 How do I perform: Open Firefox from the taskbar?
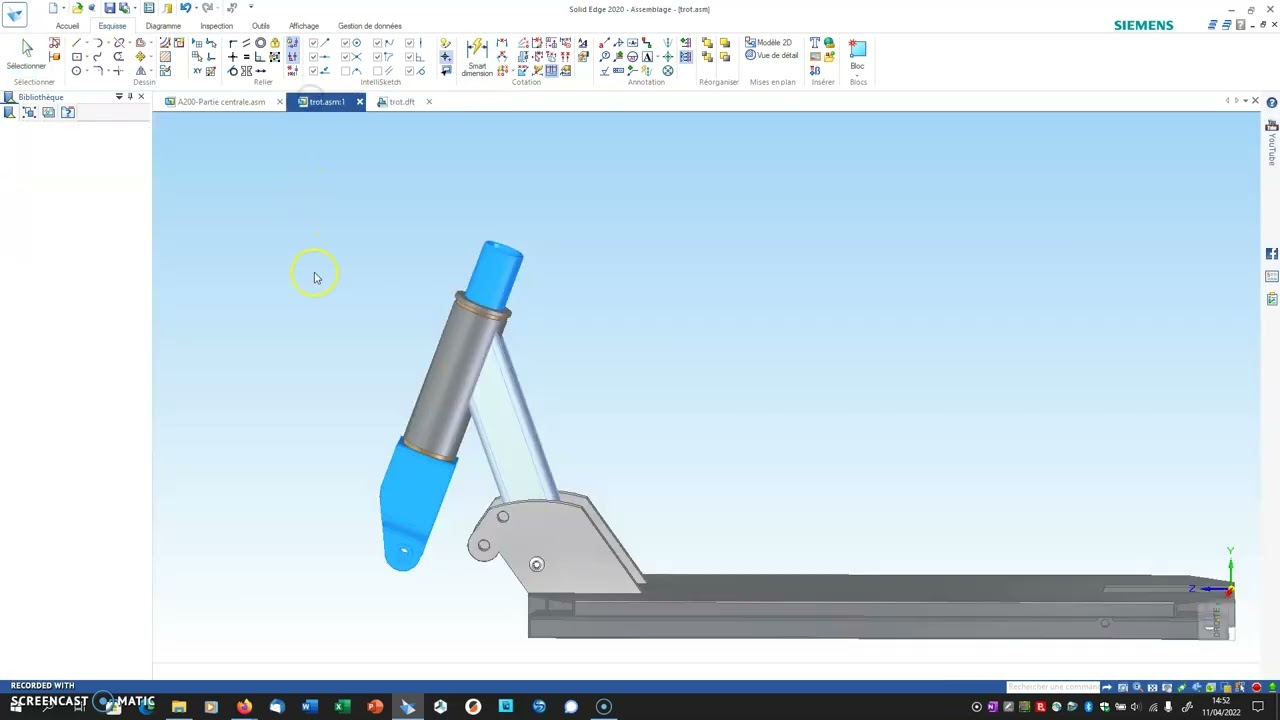244,707
